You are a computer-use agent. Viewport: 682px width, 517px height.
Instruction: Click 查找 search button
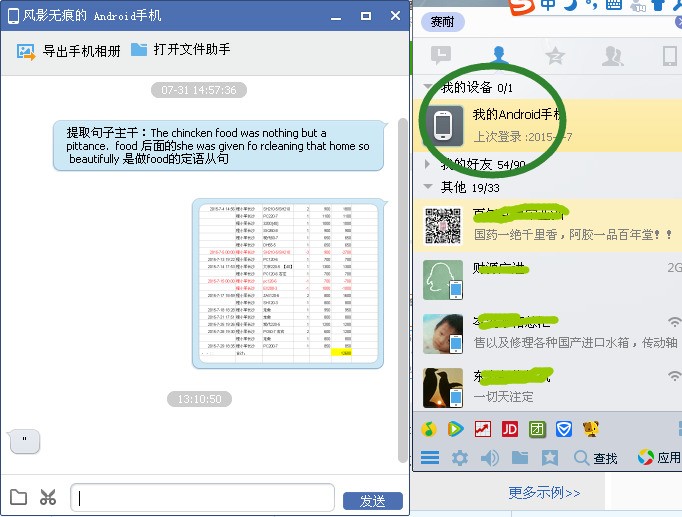coord(596,457)
